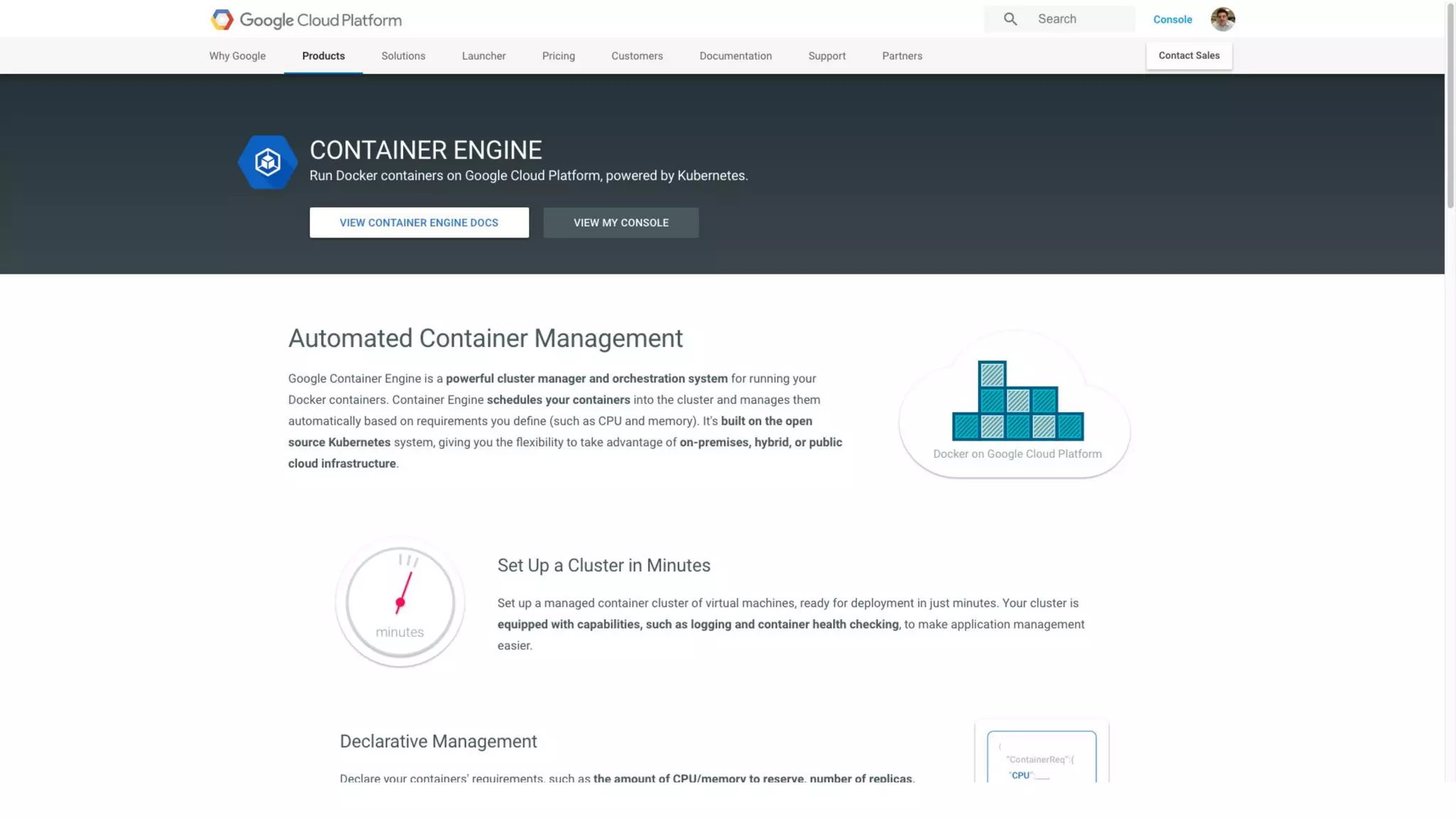Go to the Launcher page
Screen dimensions: 1456x819
(x=483, y=56)
